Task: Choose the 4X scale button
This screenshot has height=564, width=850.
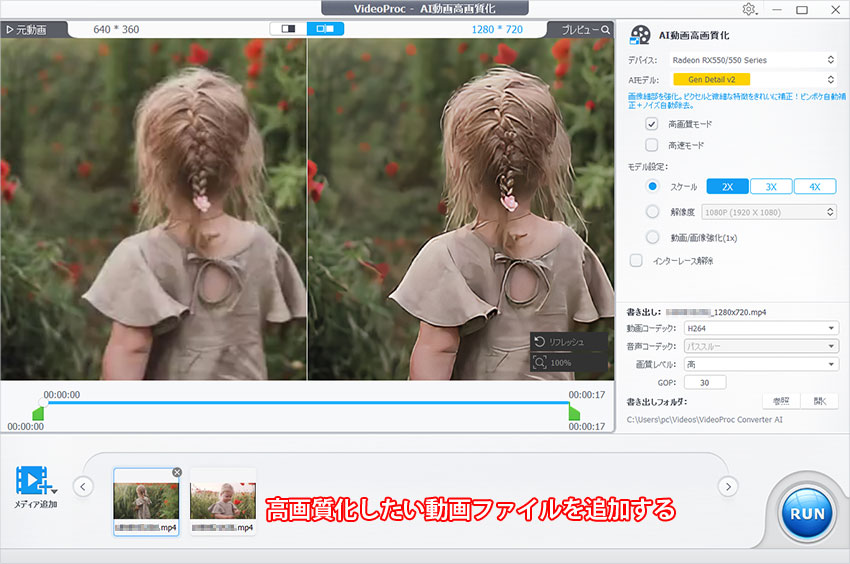Action: (815, 187)
